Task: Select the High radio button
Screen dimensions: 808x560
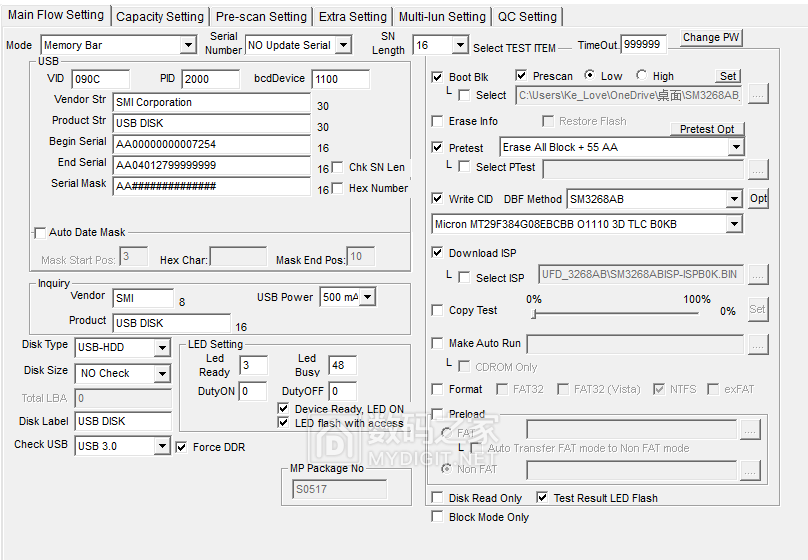Action: (x=641, y=75)
